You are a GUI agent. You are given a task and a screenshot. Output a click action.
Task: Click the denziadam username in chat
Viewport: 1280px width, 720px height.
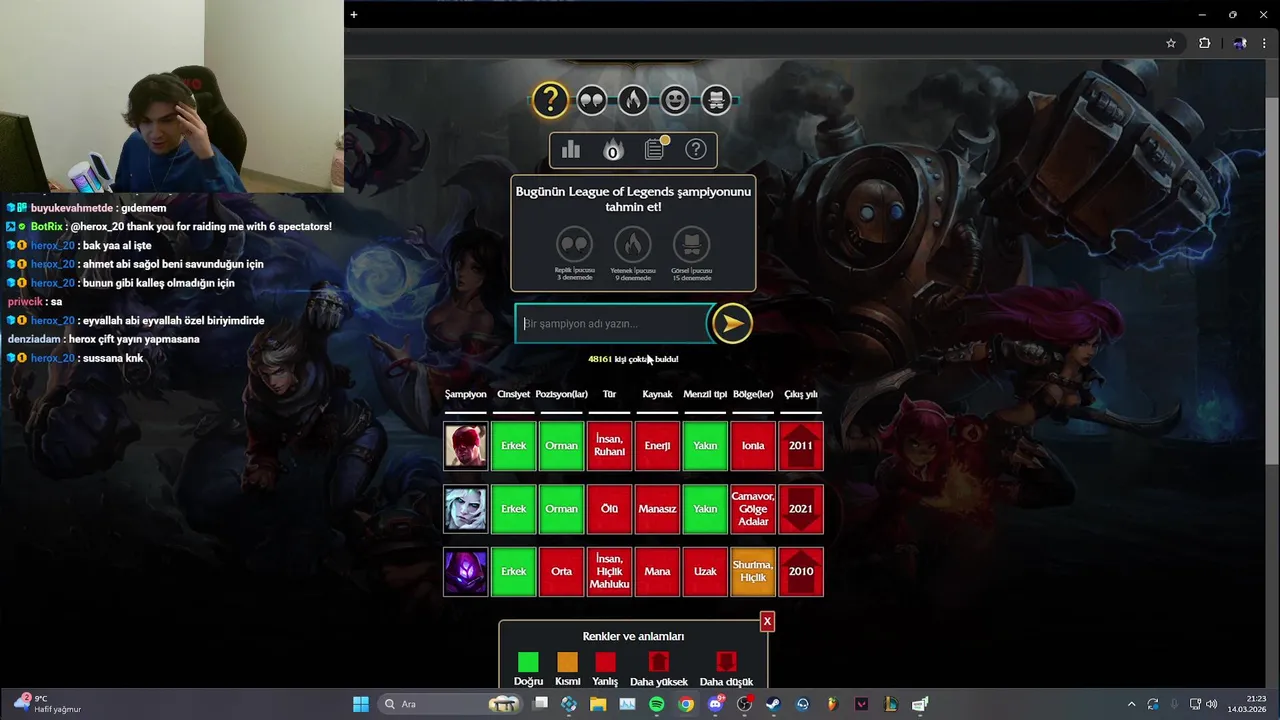[35, 339]
